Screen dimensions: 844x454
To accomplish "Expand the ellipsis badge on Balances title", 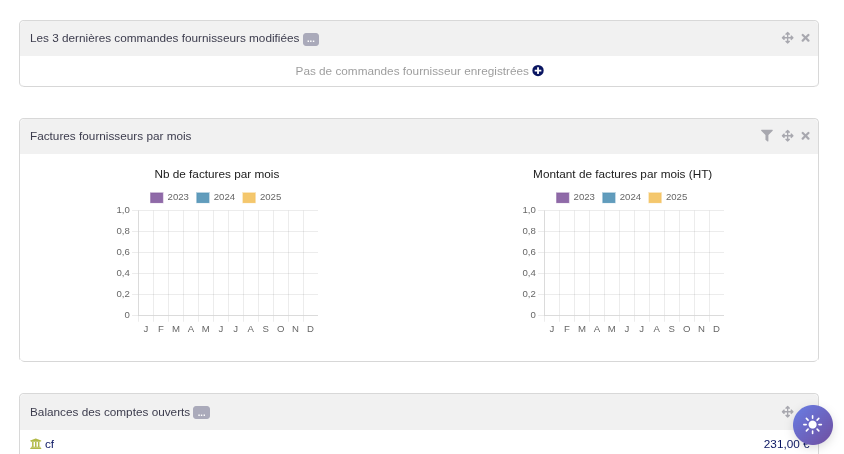I will 201,412.
